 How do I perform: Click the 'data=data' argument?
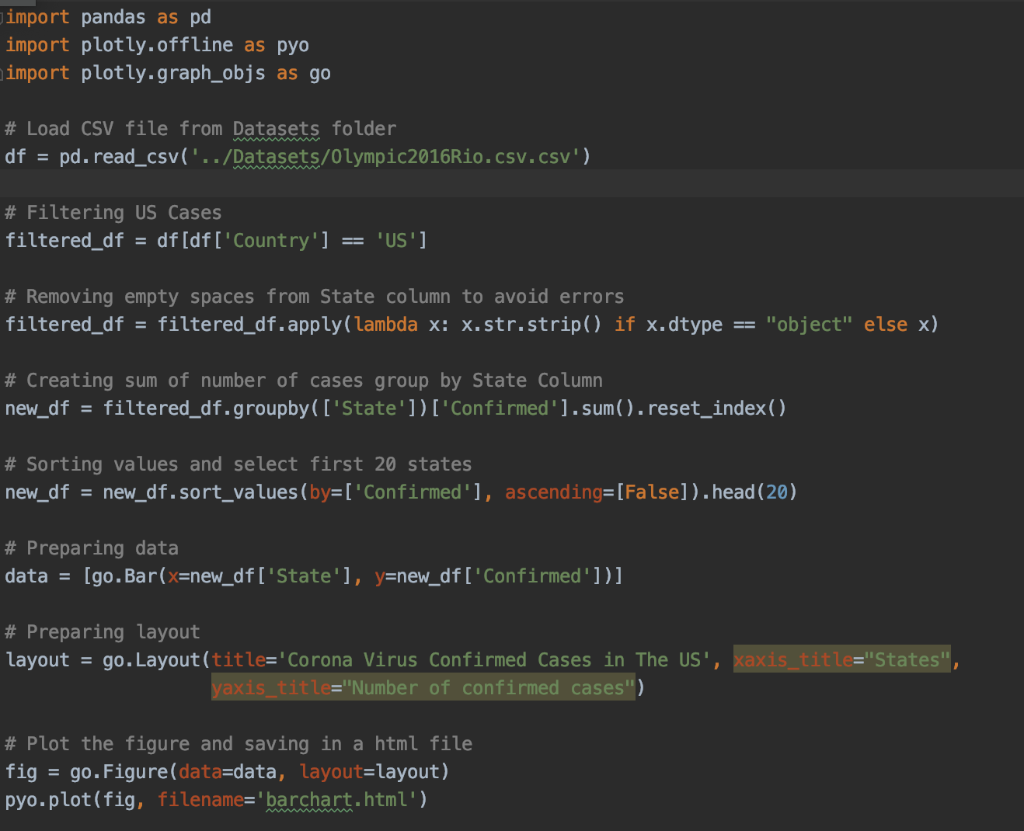[227, 772]
